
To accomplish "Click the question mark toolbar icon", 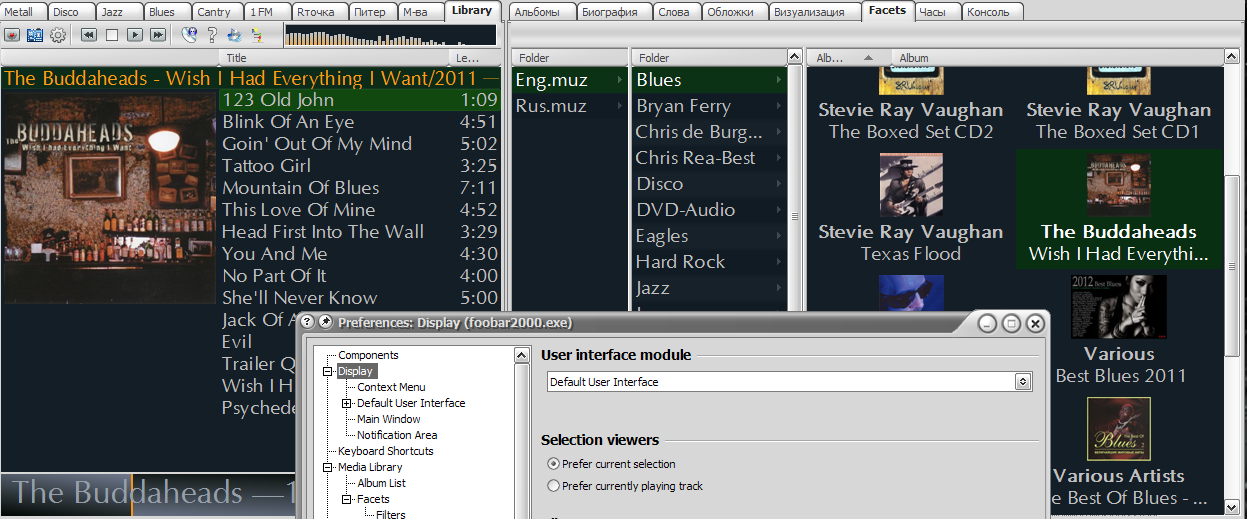I will (x=212, y=35).
